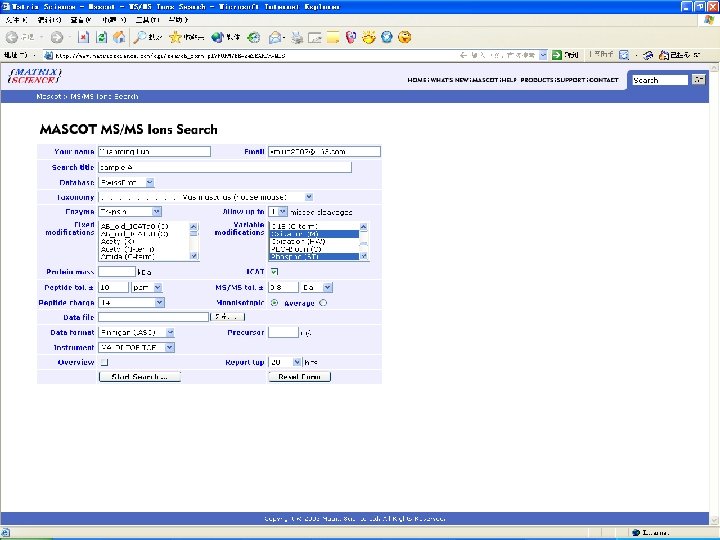
Task: Click the blue round globe toolbar icon
Action: [387, 37]
